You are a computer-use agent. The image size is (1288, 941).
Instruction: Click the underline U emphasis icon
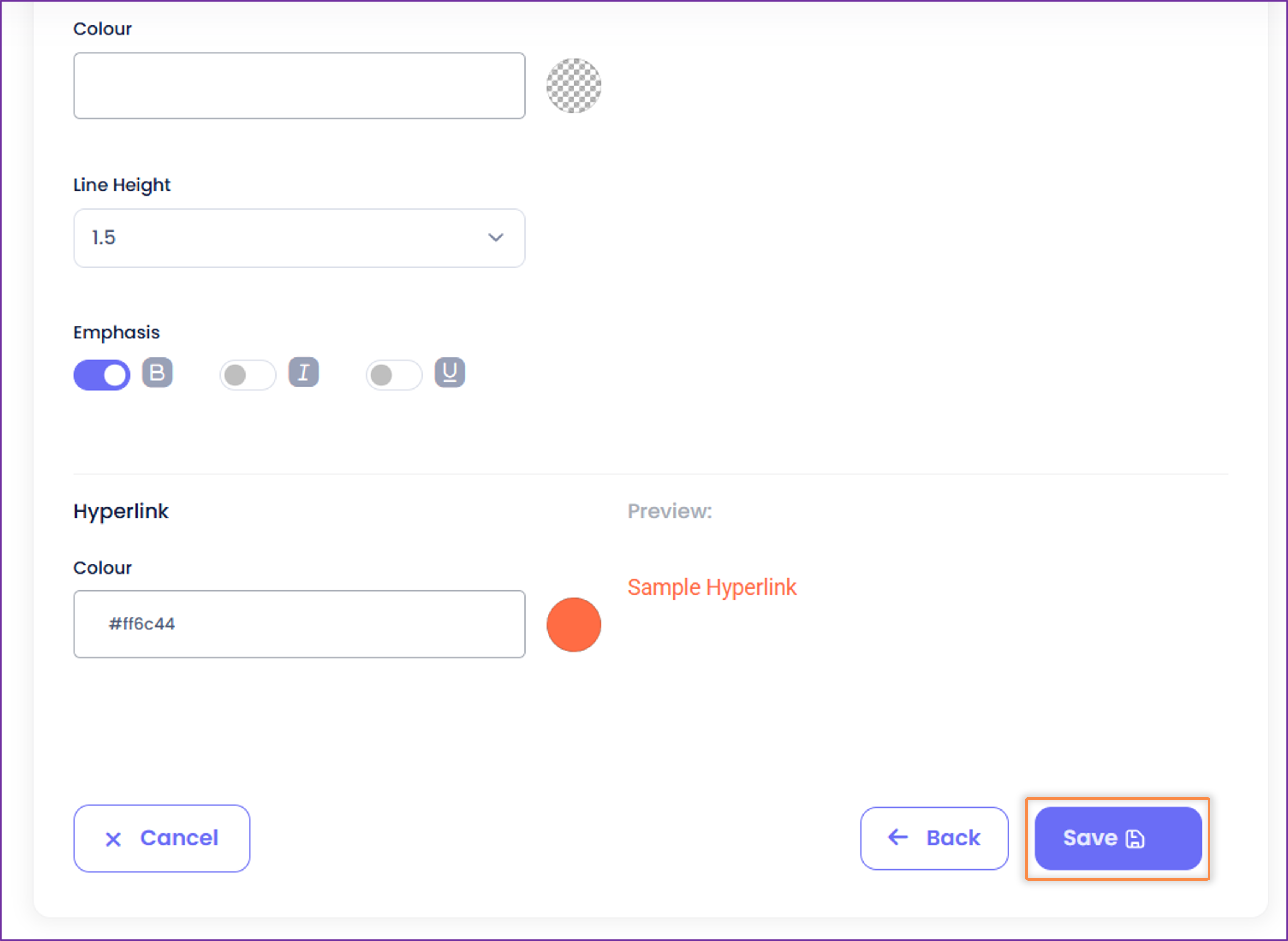[450, 373]
